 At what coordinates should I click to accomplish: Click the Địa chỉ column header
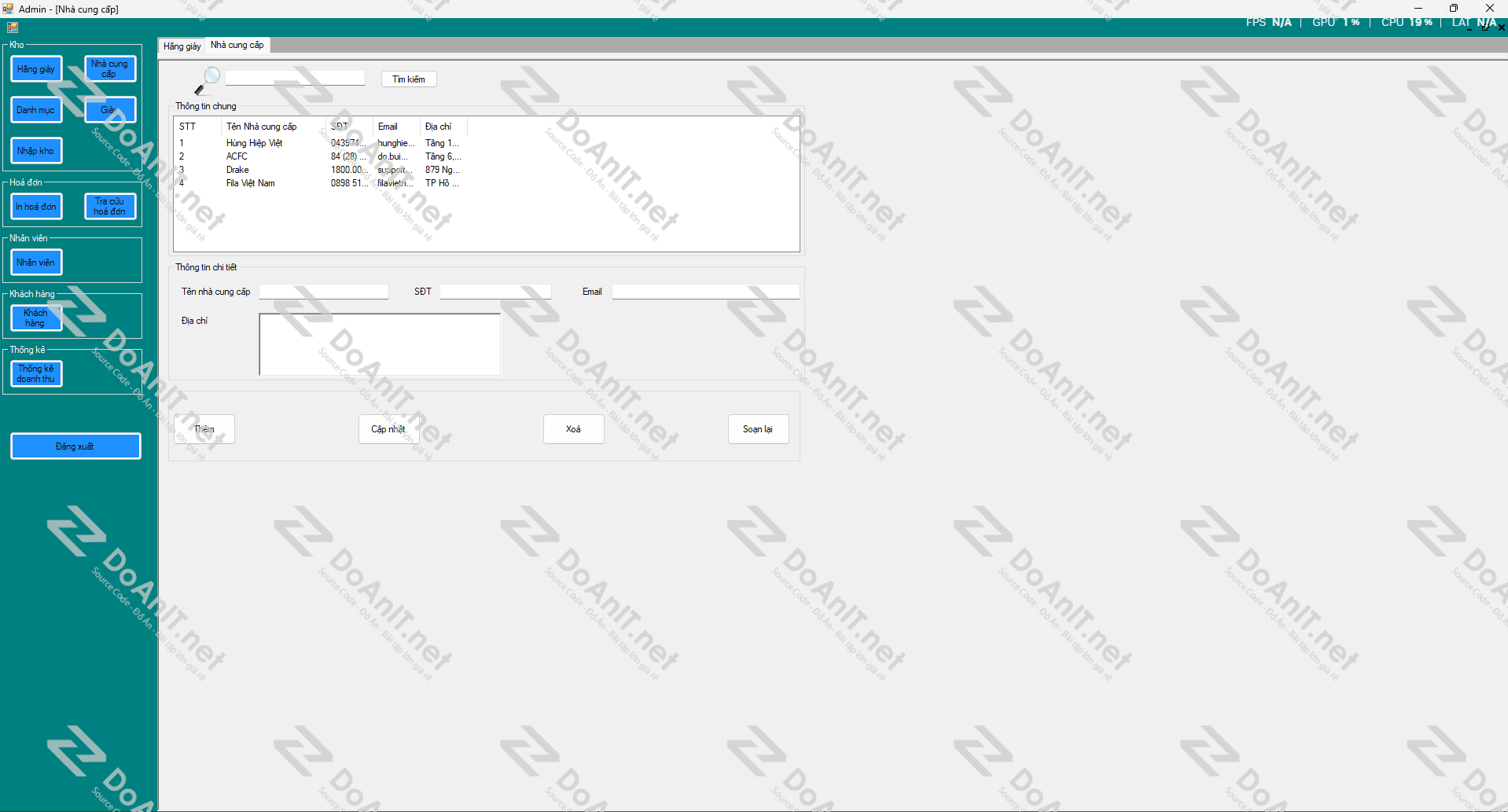[443, 127]
